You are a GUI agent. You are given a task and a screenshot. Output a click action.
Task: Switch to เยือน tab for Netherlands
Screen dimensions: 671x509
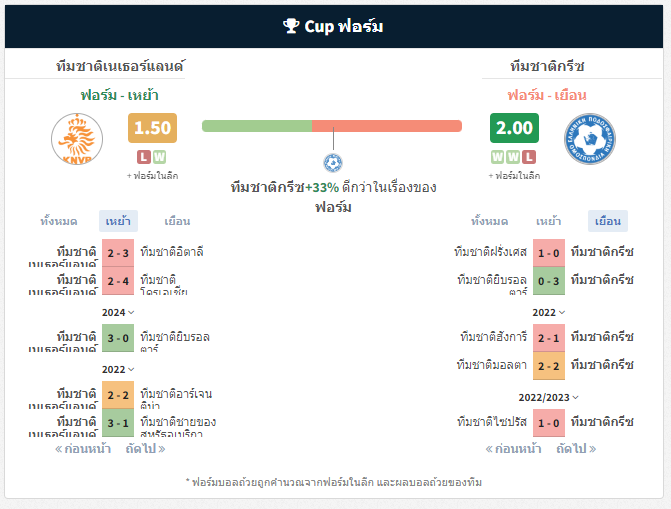177,221
